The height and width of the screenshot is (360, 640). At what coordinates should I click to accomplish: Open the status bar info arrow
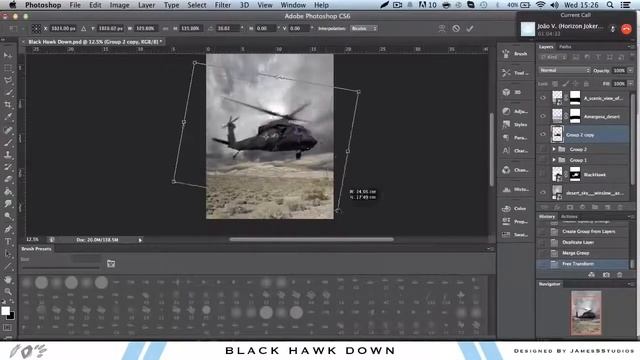tap(140, 240)
